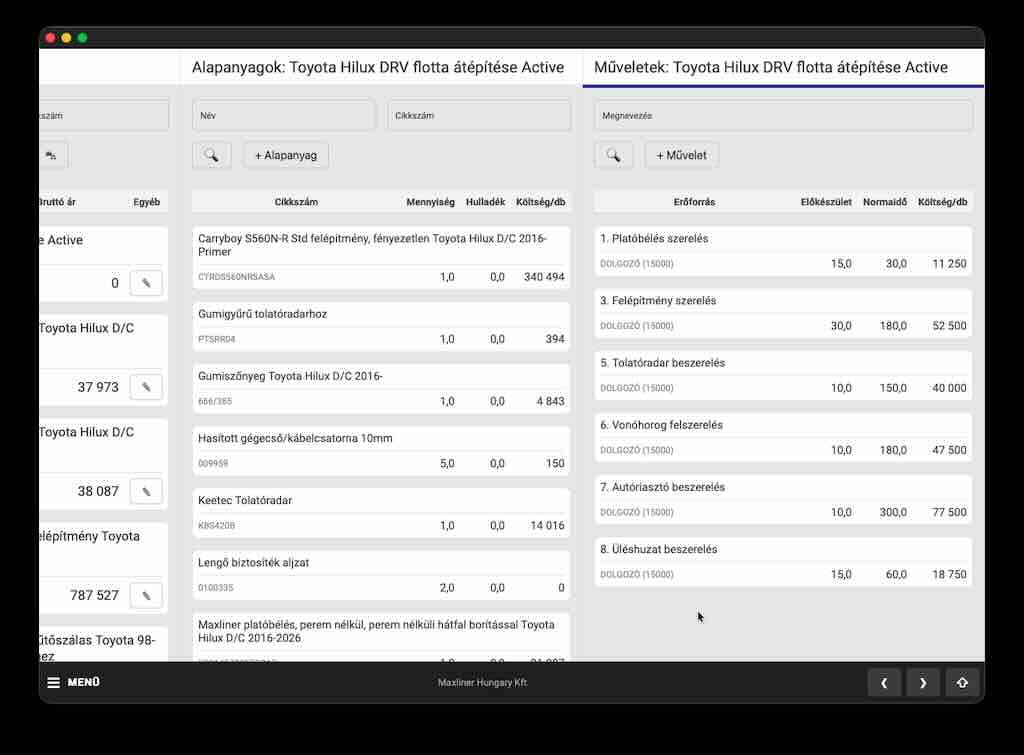Open the hamburger MENÜ
This screenshot has height=755, width=1024.
point(73,683)
